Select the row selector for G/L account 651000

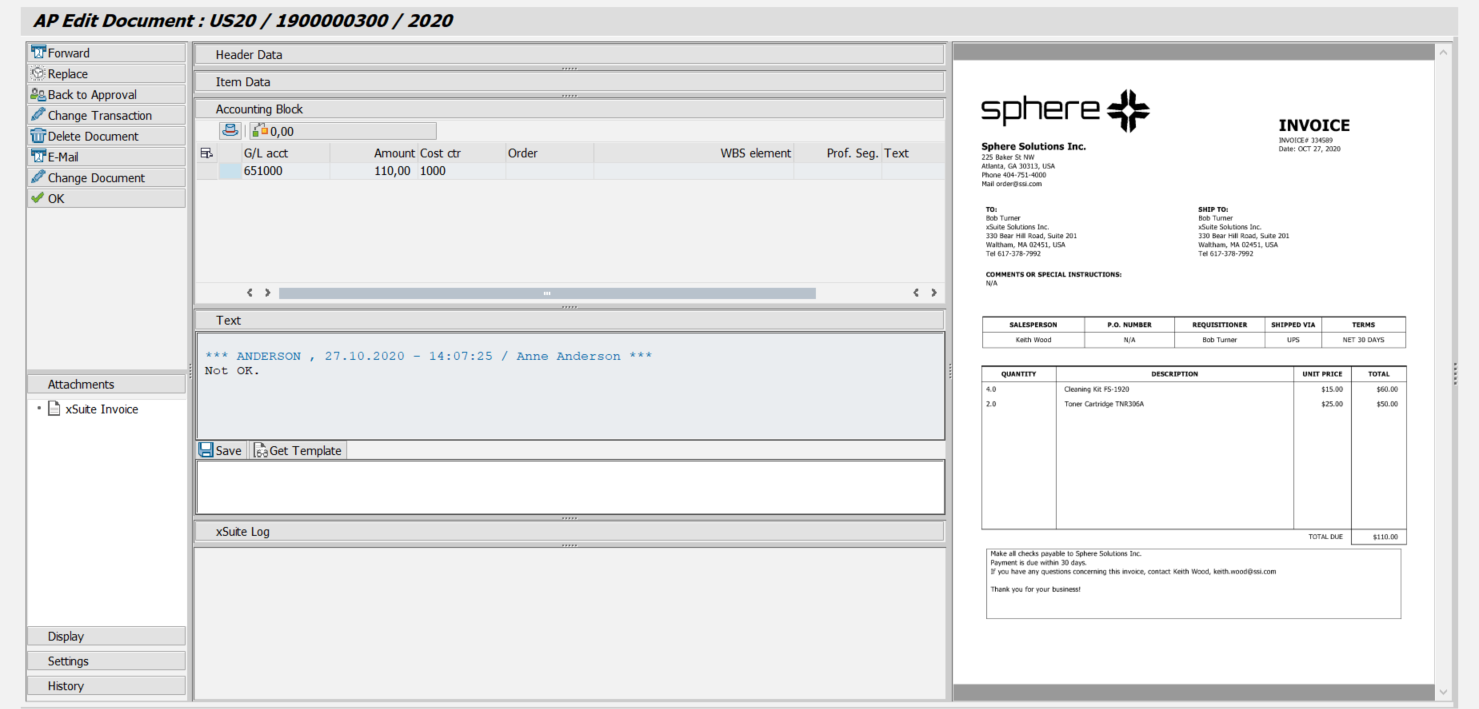[x=229, y=171]
